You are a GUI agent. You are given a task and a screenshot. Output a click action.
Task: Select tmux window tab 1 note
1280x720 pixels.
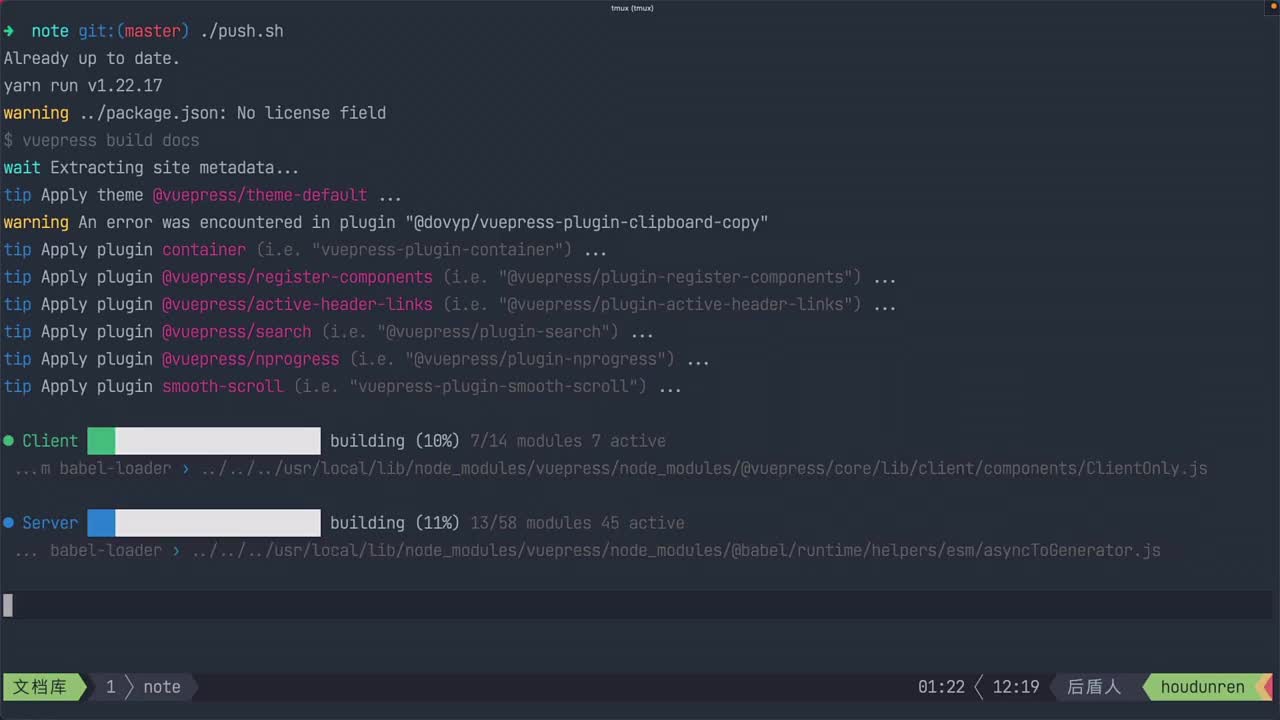point(144,687)
